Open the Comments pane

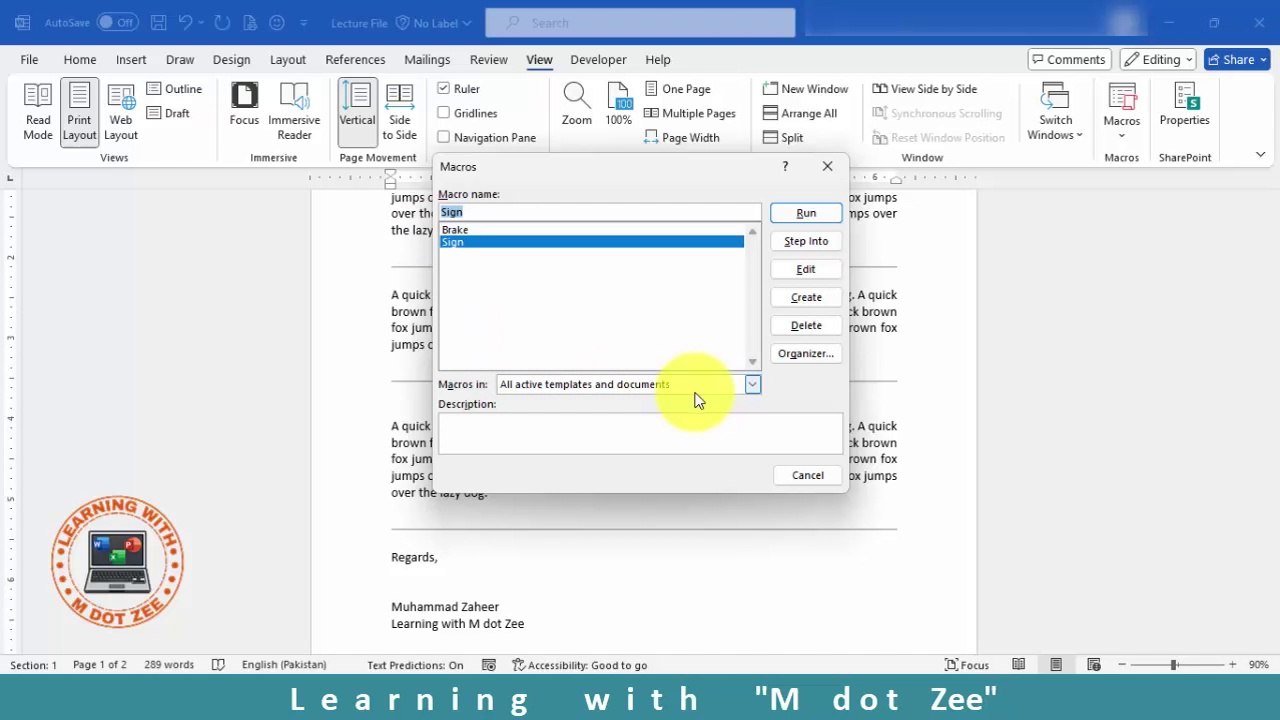coord(1068,60)
